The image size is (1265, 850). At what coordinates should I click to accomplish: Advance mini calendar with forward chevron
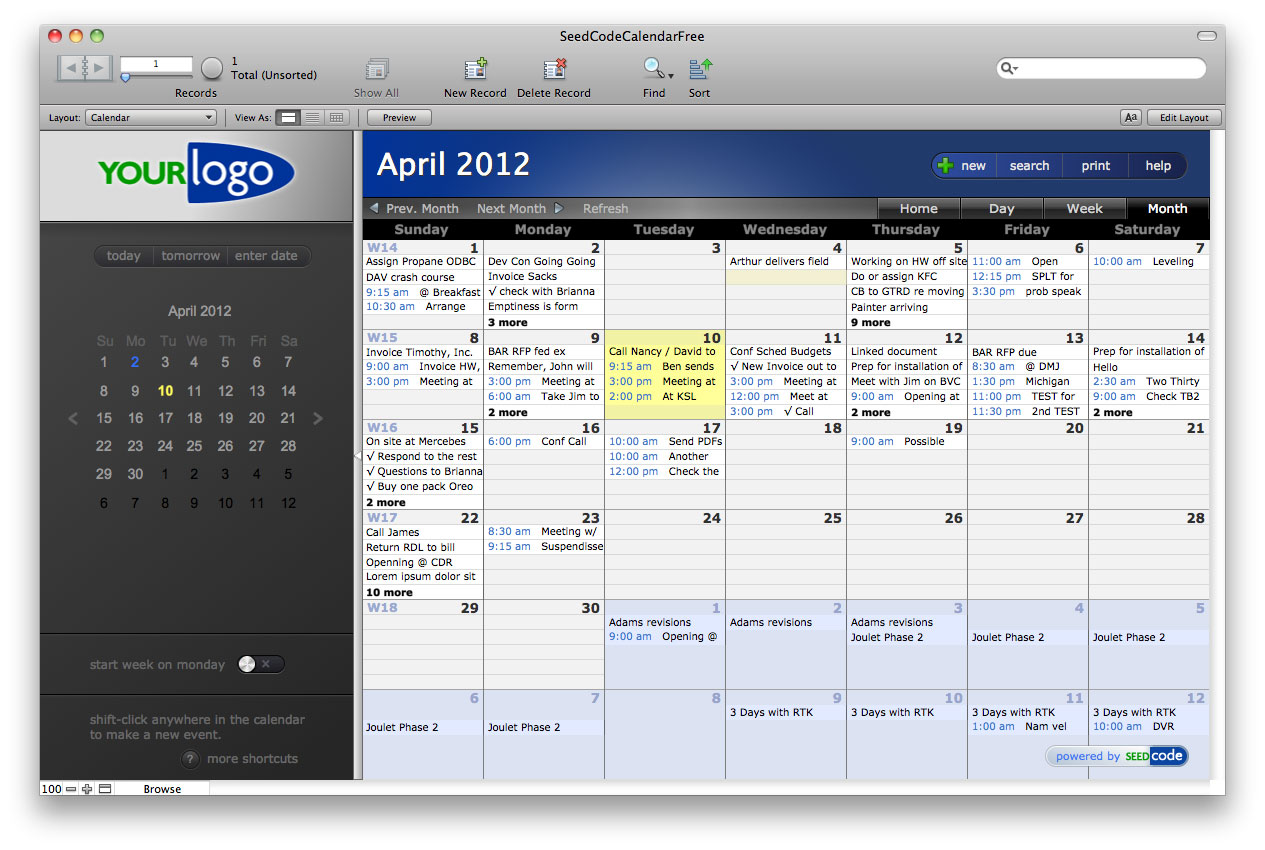tap(318, 418)
